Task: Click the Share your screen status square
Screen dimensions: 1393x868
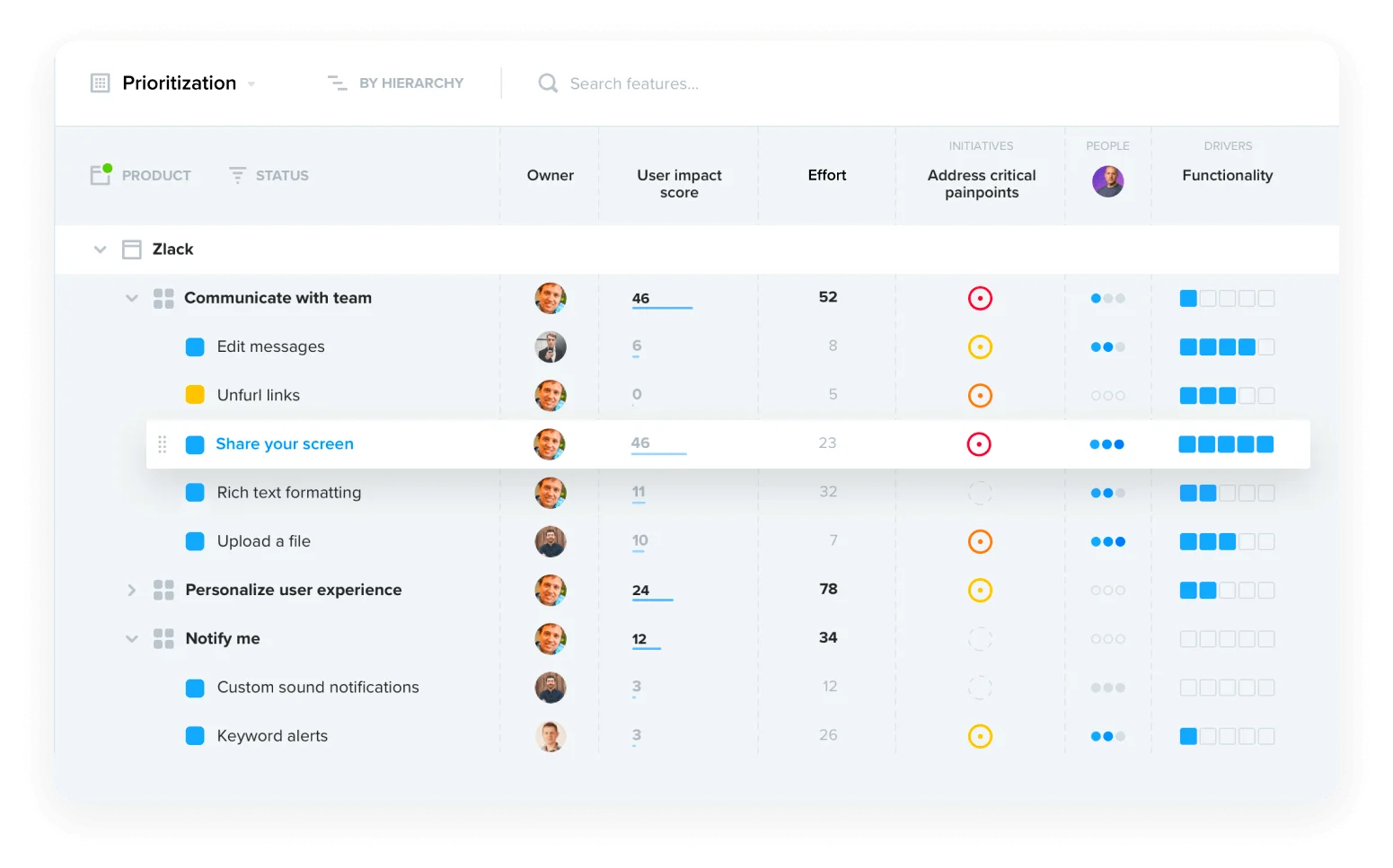Action: tap(195, 444)
